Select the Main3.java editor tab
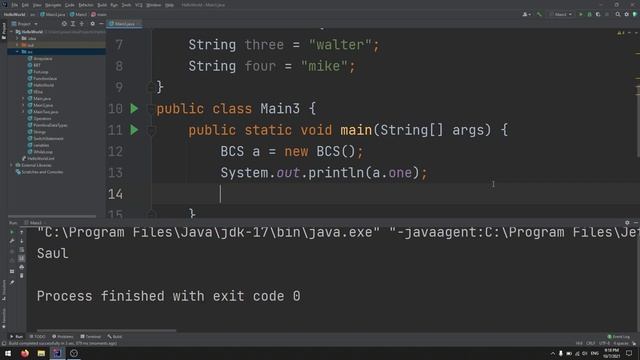 [x=124, y=24]
